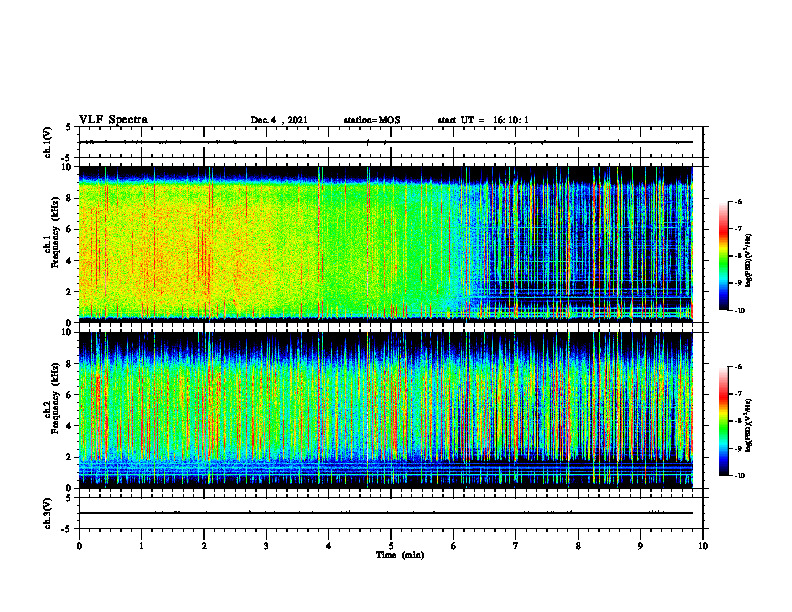Click the "-6" label on ch.1 color bar
792x612 pixels.
[738, 201]
